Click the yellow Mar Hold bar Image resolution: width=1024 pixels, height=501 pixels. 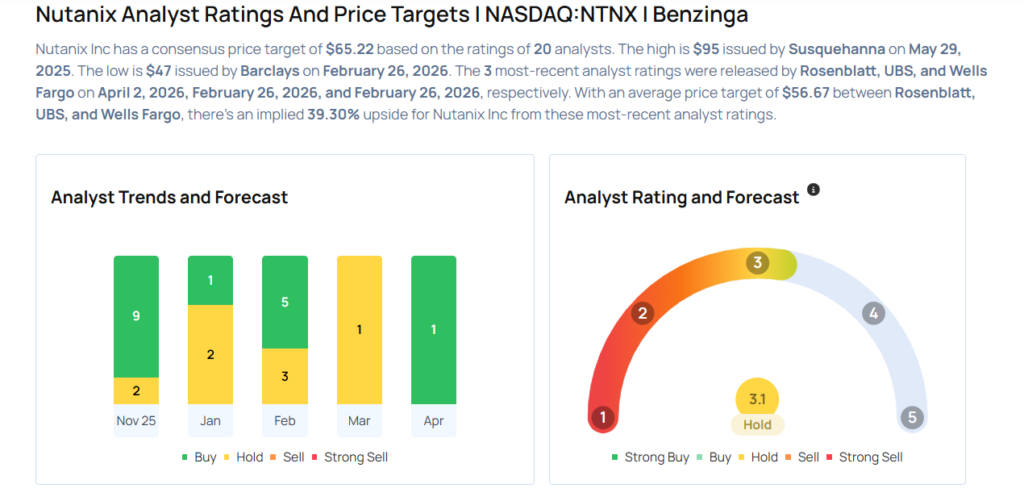point(359,330)
